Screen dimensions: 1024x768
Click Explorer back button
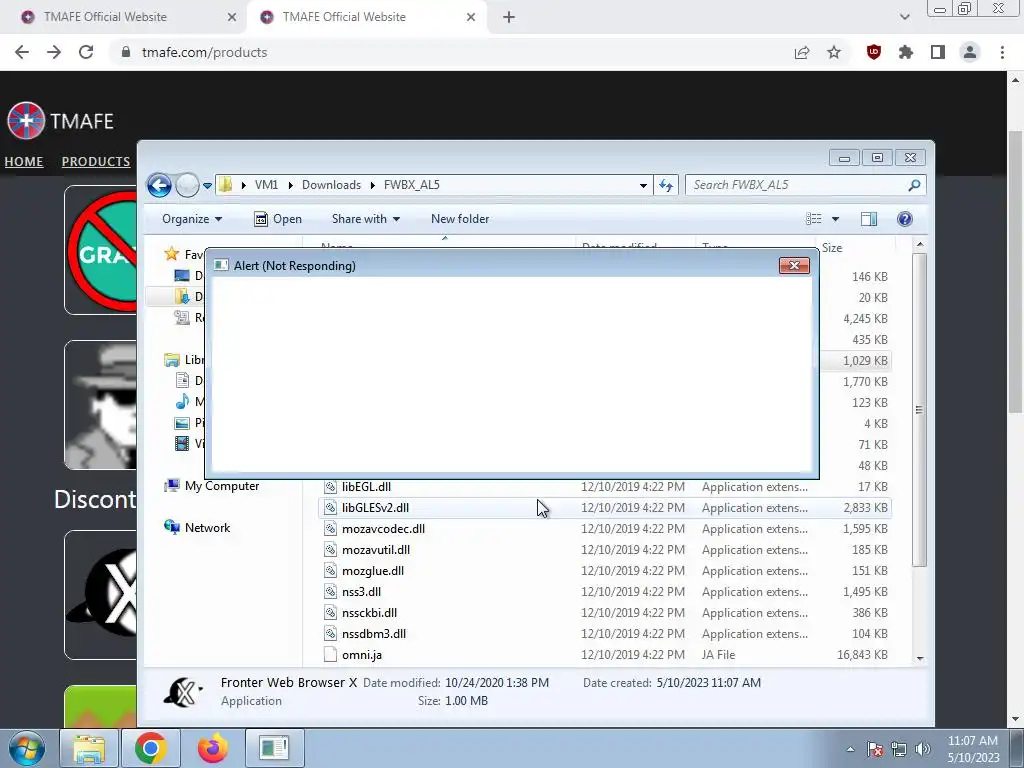pyautogui.click(x=159, y=185)
